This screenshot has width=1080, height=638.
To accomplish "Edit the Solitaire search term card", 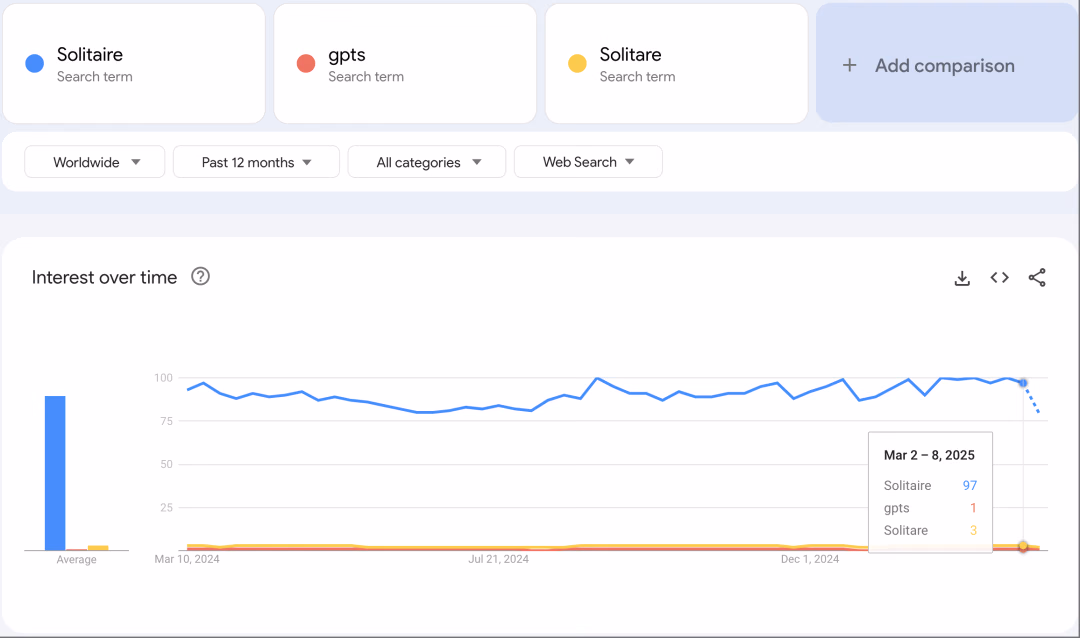I will [x=134, y=63].
